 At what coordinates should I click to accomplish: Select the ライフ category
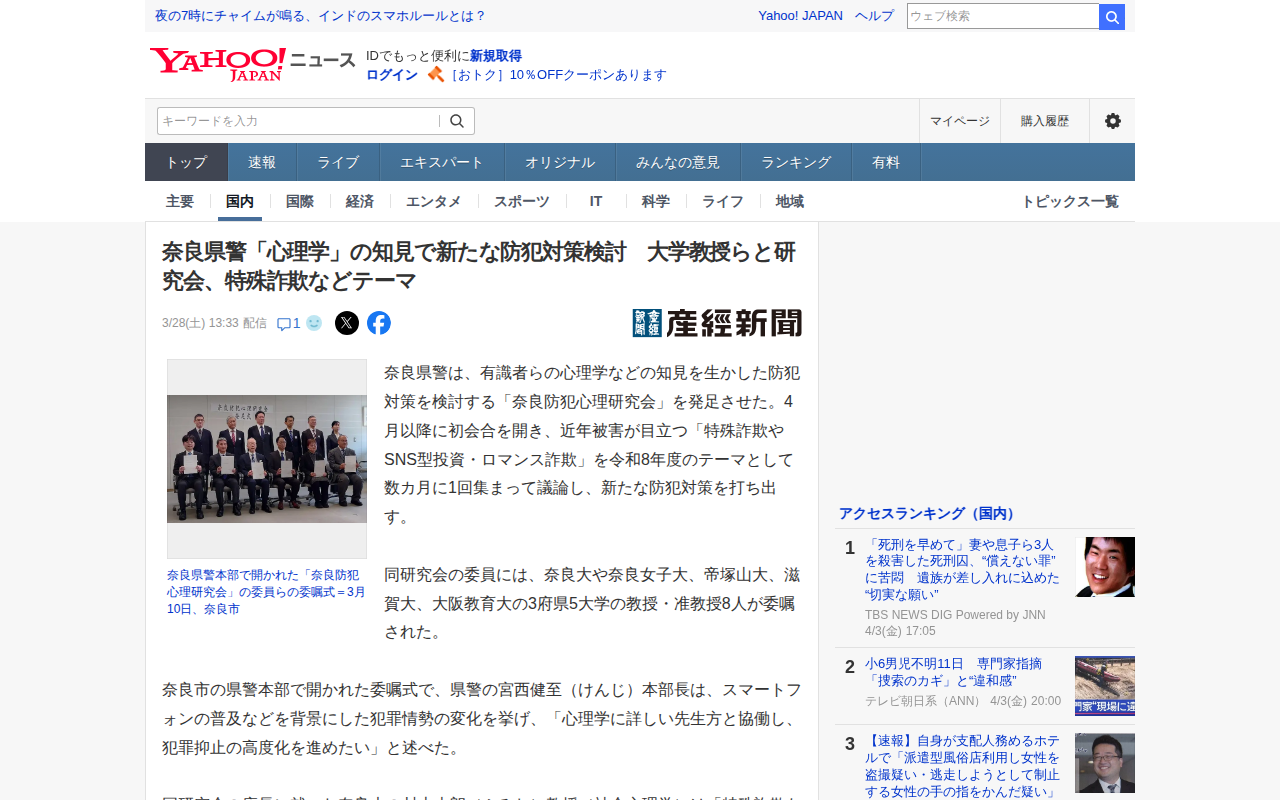click(723, 201)
